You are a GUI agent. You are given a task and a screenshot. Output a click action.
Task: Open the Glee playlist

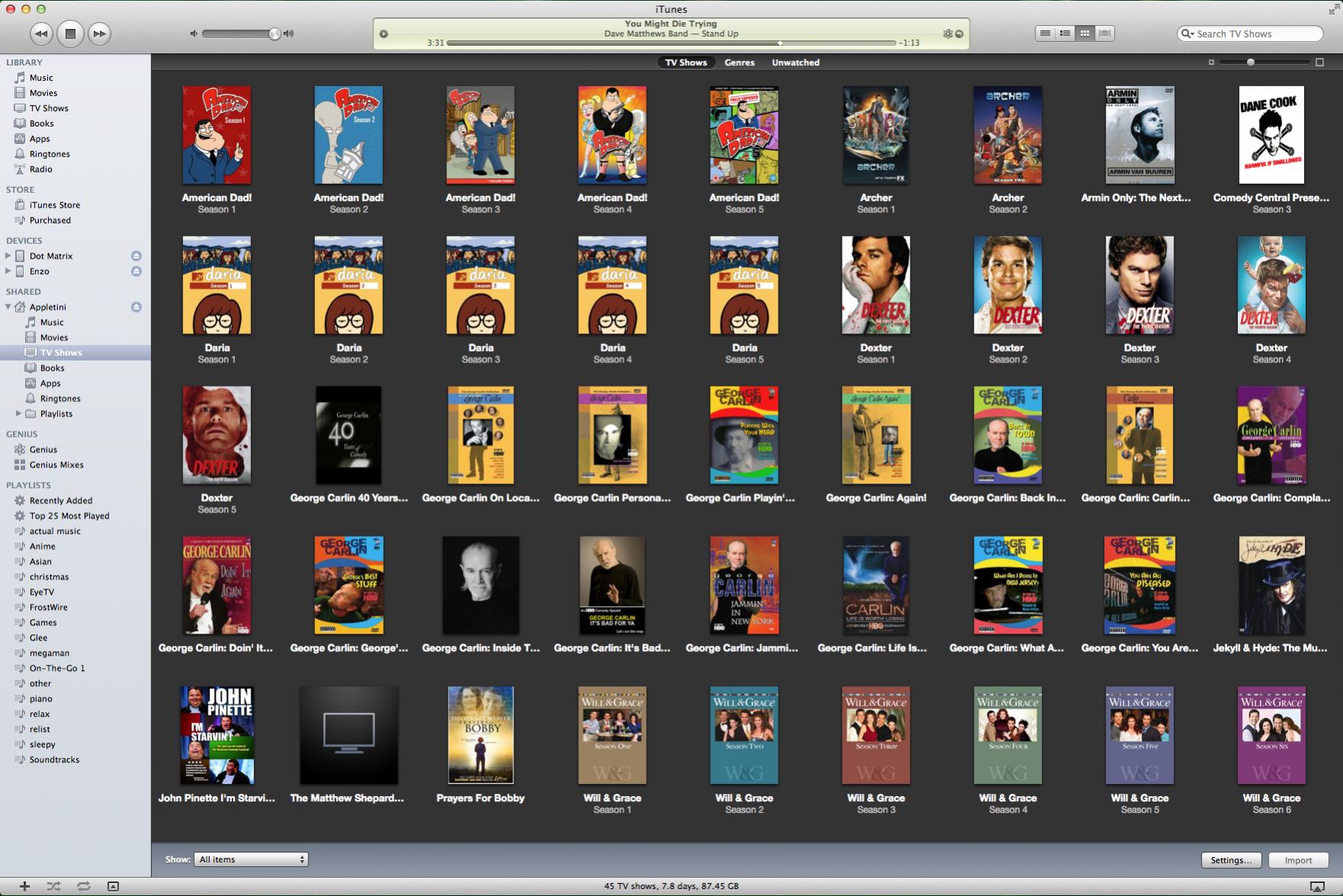point(38,638)
